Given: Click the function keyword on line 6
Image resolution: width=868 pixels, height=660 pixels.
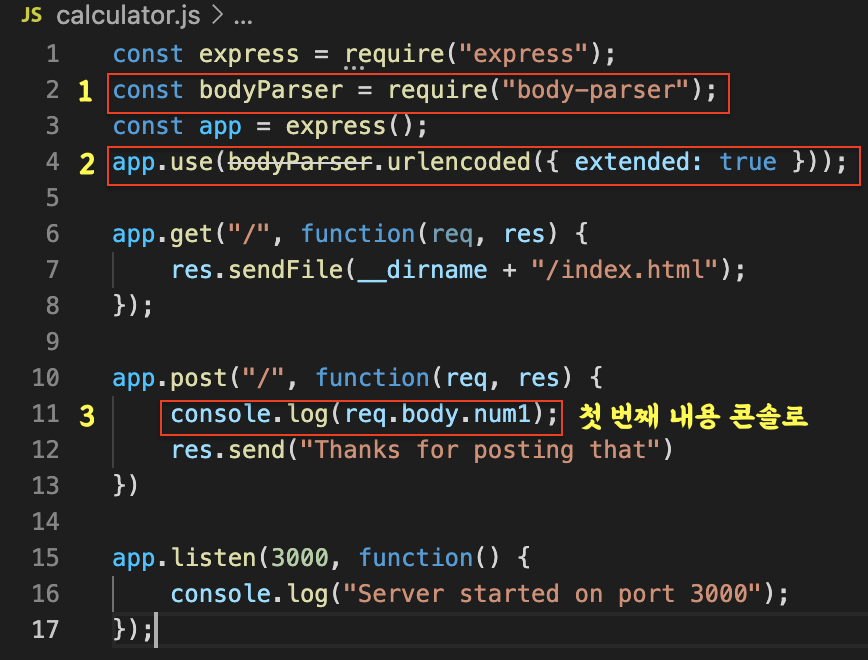Looking at the screenshot, I should 358,234.
